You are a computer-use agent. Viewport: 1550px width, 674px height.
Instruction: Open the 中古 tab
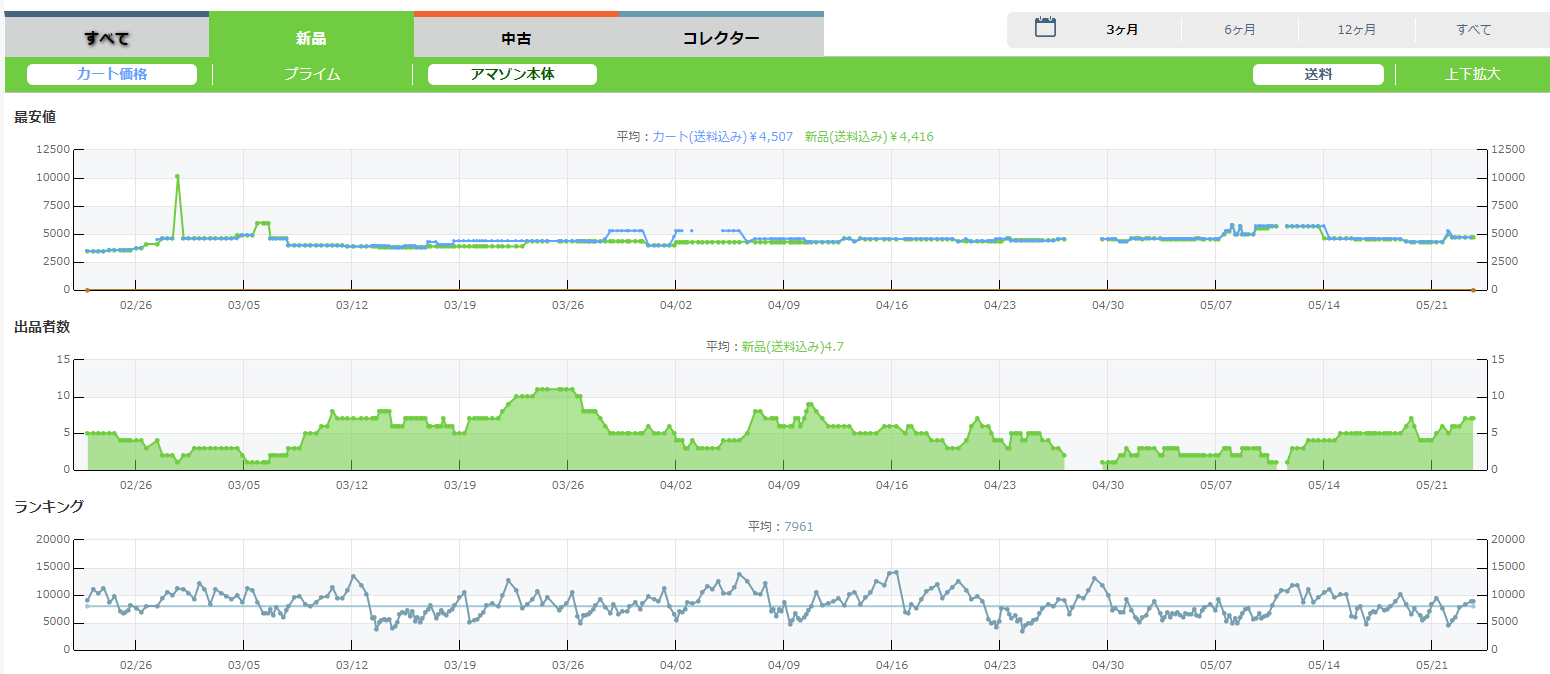coord(516,38)
